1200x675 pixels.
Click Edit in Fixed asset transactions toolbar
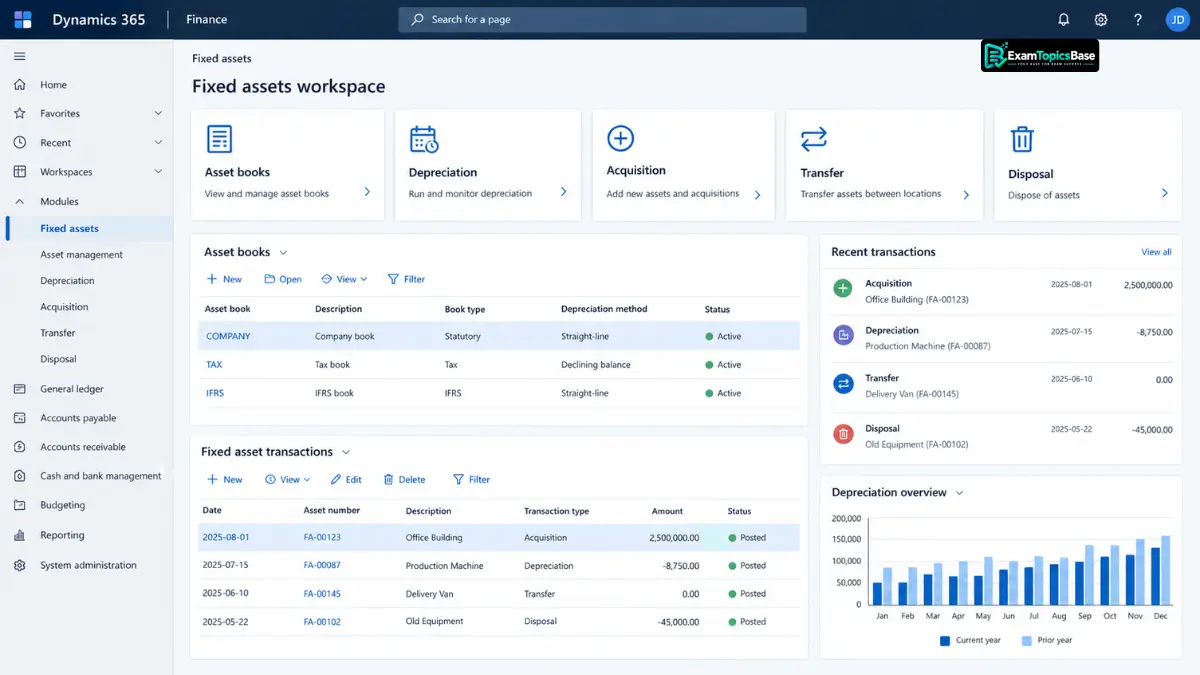coord(346,480)
